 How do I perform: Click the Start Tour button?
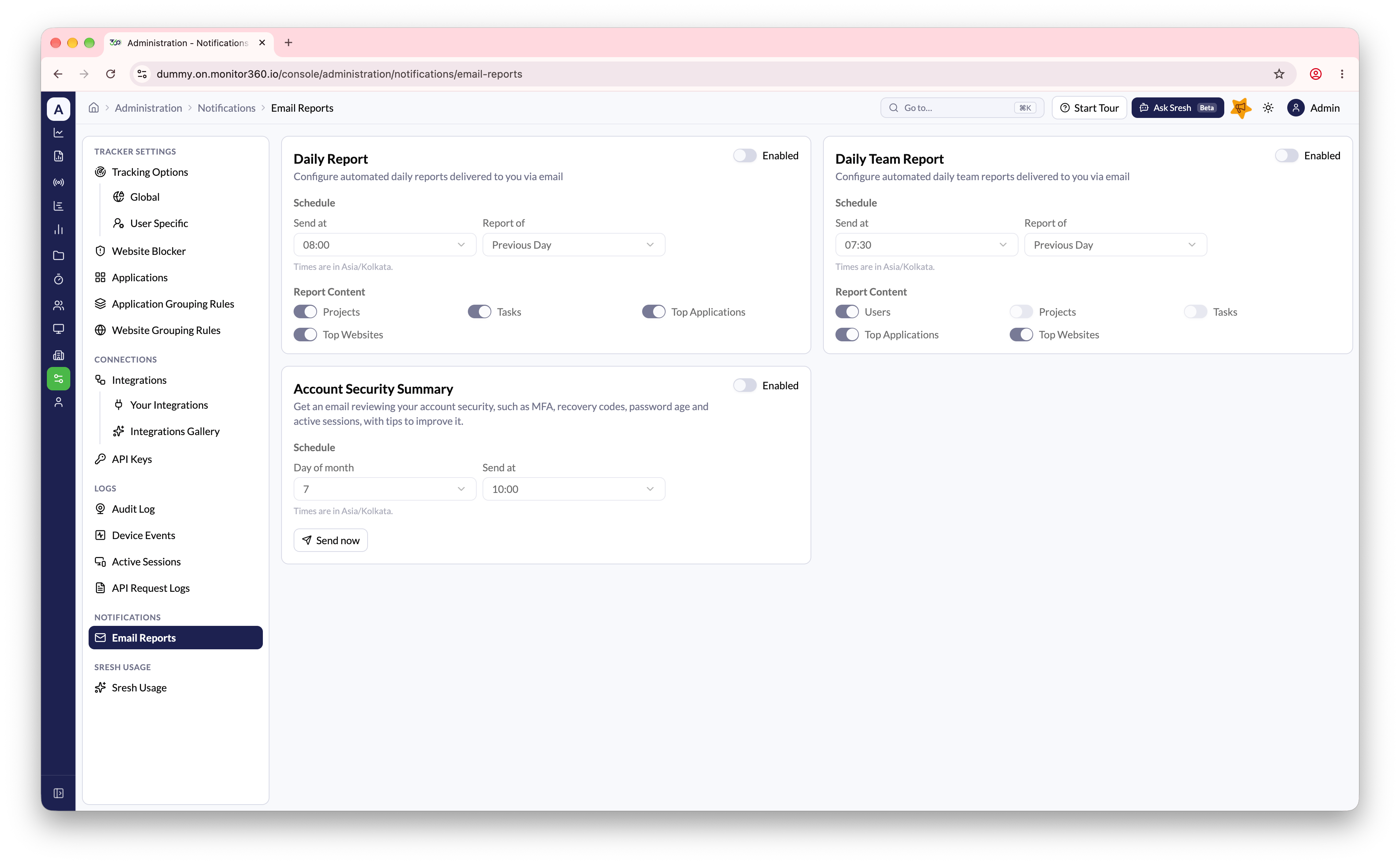tap(1089, 108)
